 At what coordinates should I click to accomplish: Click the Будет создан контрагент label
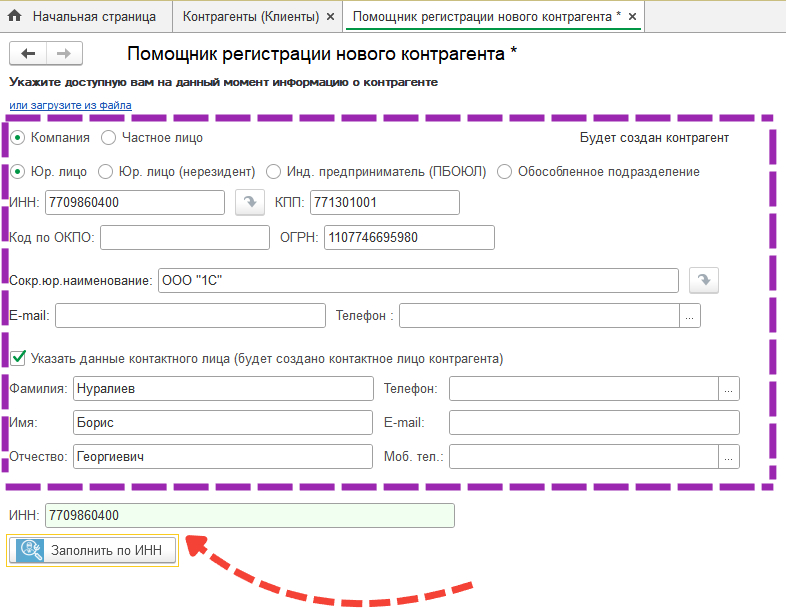(x=654, y=138)
